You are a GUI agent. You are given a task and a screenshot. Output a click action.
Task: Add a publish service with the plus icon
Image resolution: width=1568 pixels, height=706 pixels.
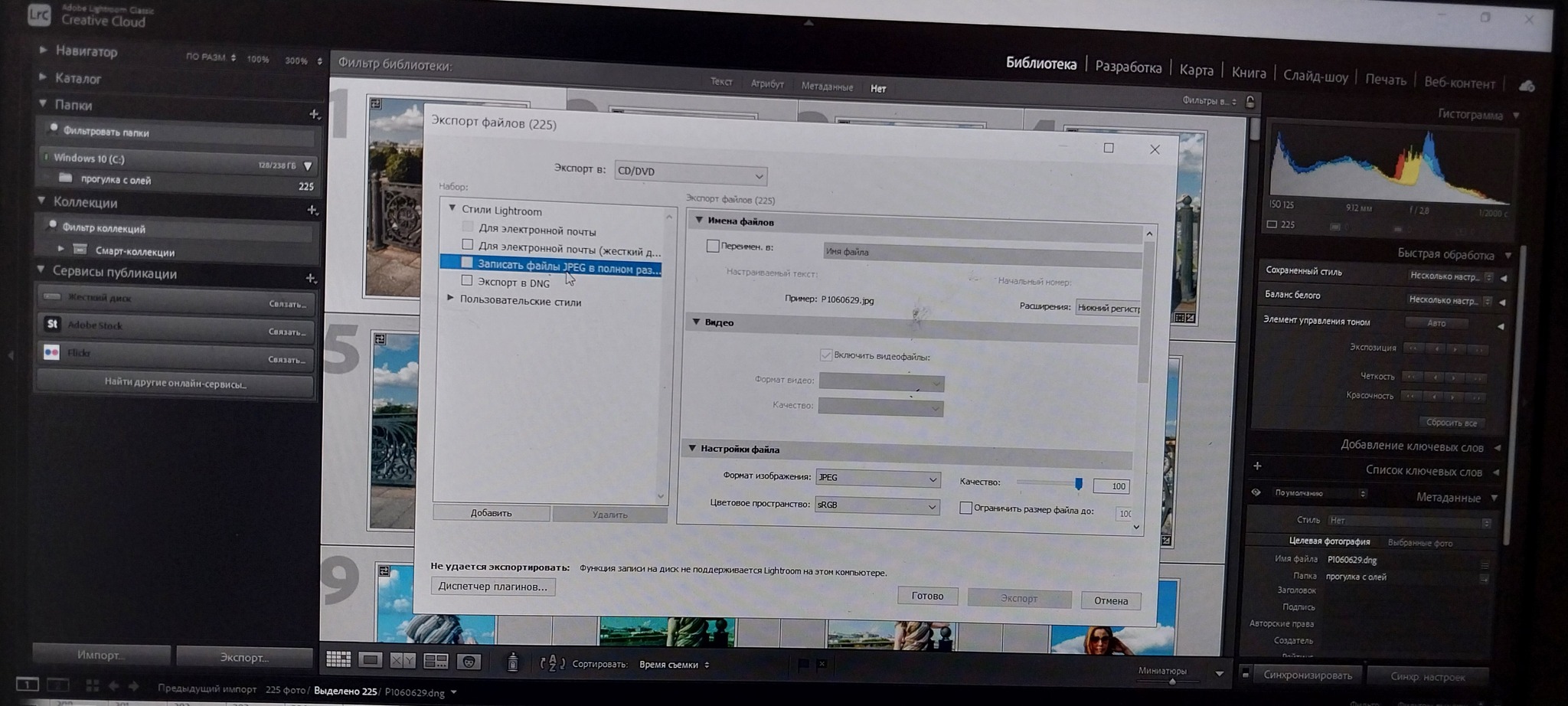(x=311, y=279)
